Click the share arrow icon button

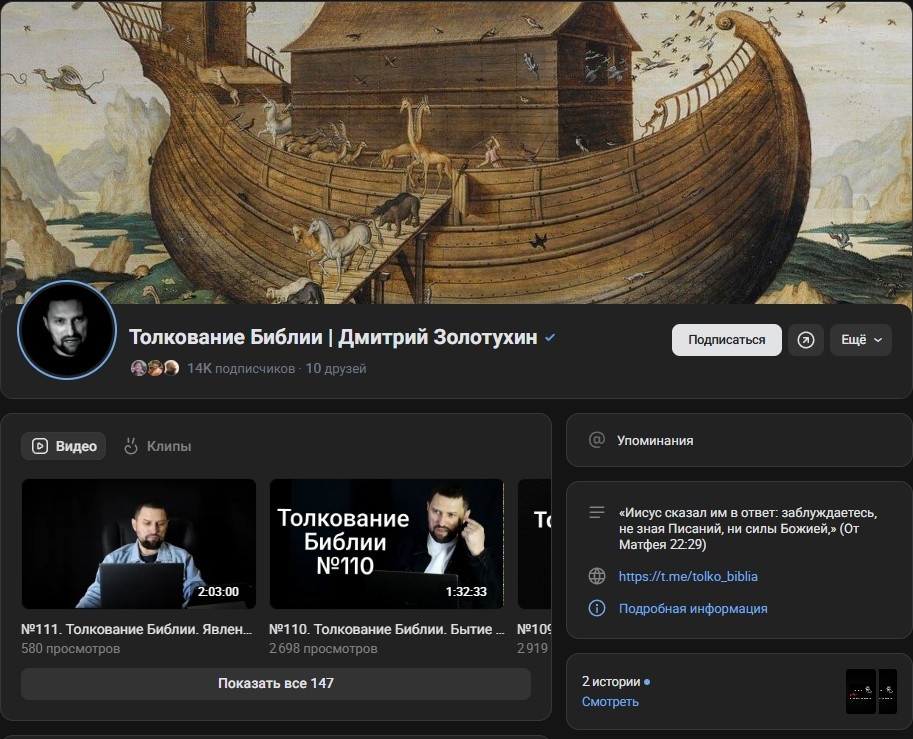806,340
